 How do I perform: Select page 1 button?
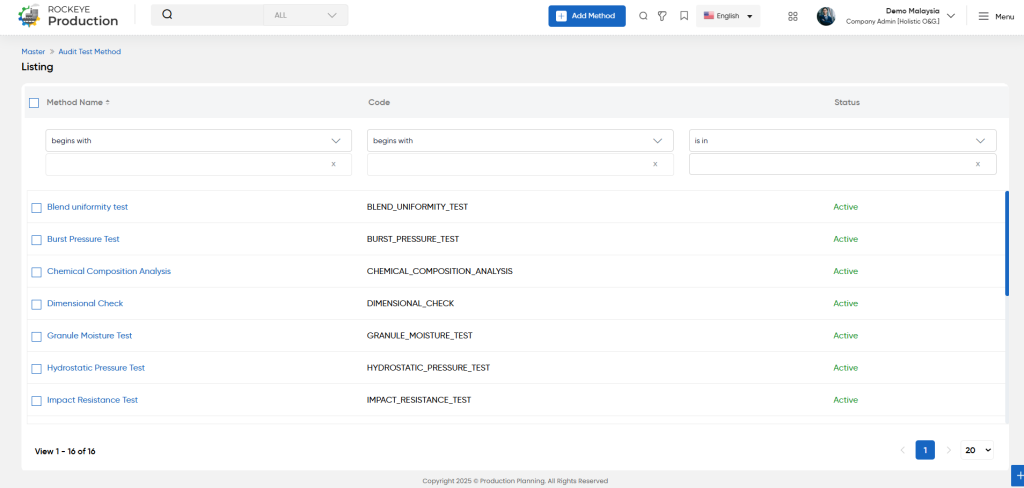click(925, 450)
